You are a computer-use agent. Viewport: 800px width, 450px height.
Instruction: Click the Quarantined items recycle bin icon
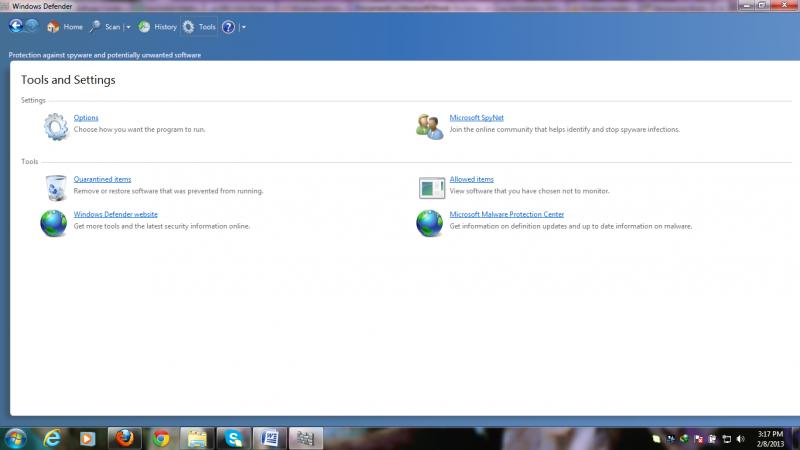(56, 187)
